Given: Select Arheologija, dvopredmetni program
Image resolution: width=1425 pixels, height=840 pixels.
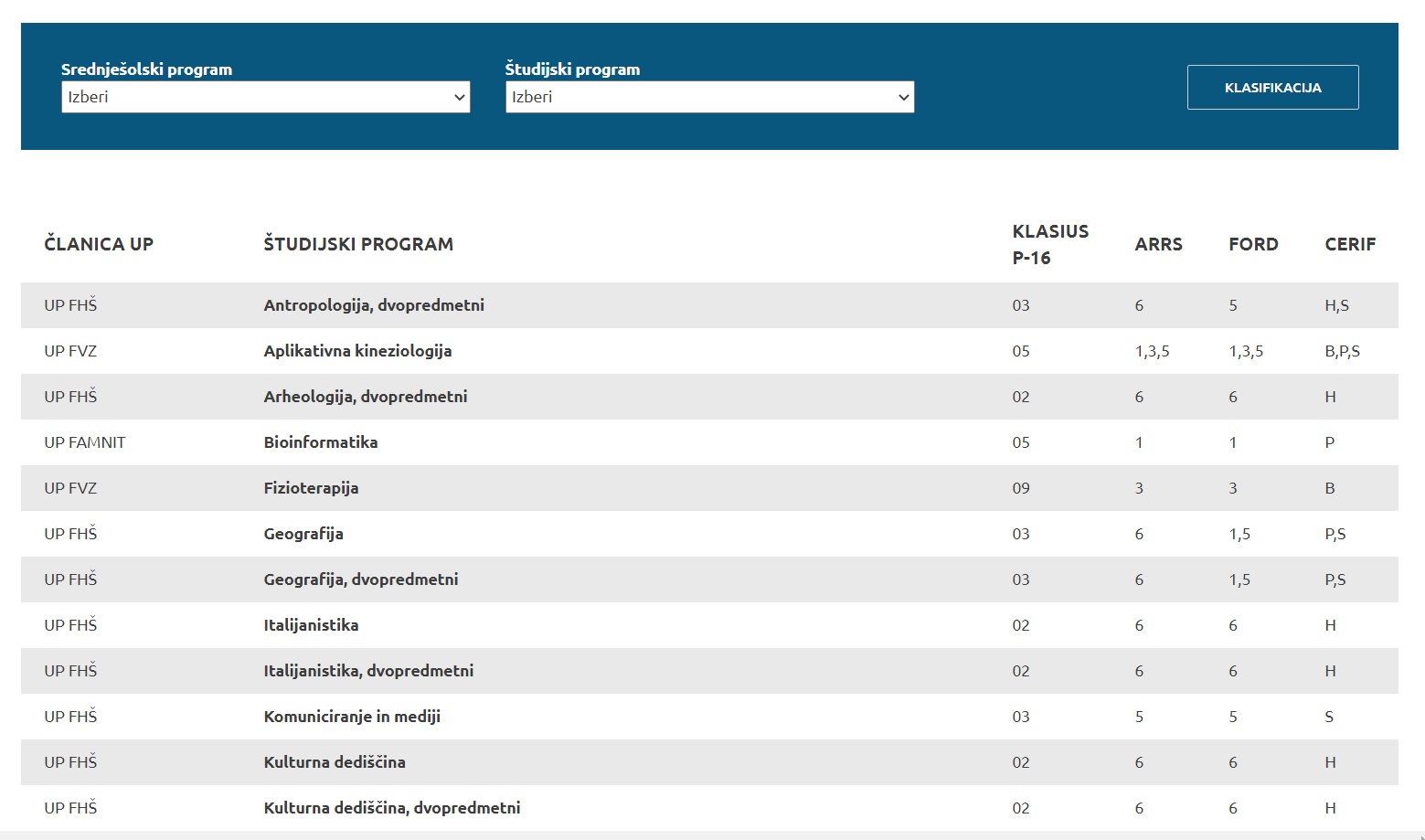Looking at the screenshot, I should [x=366, y=397].
